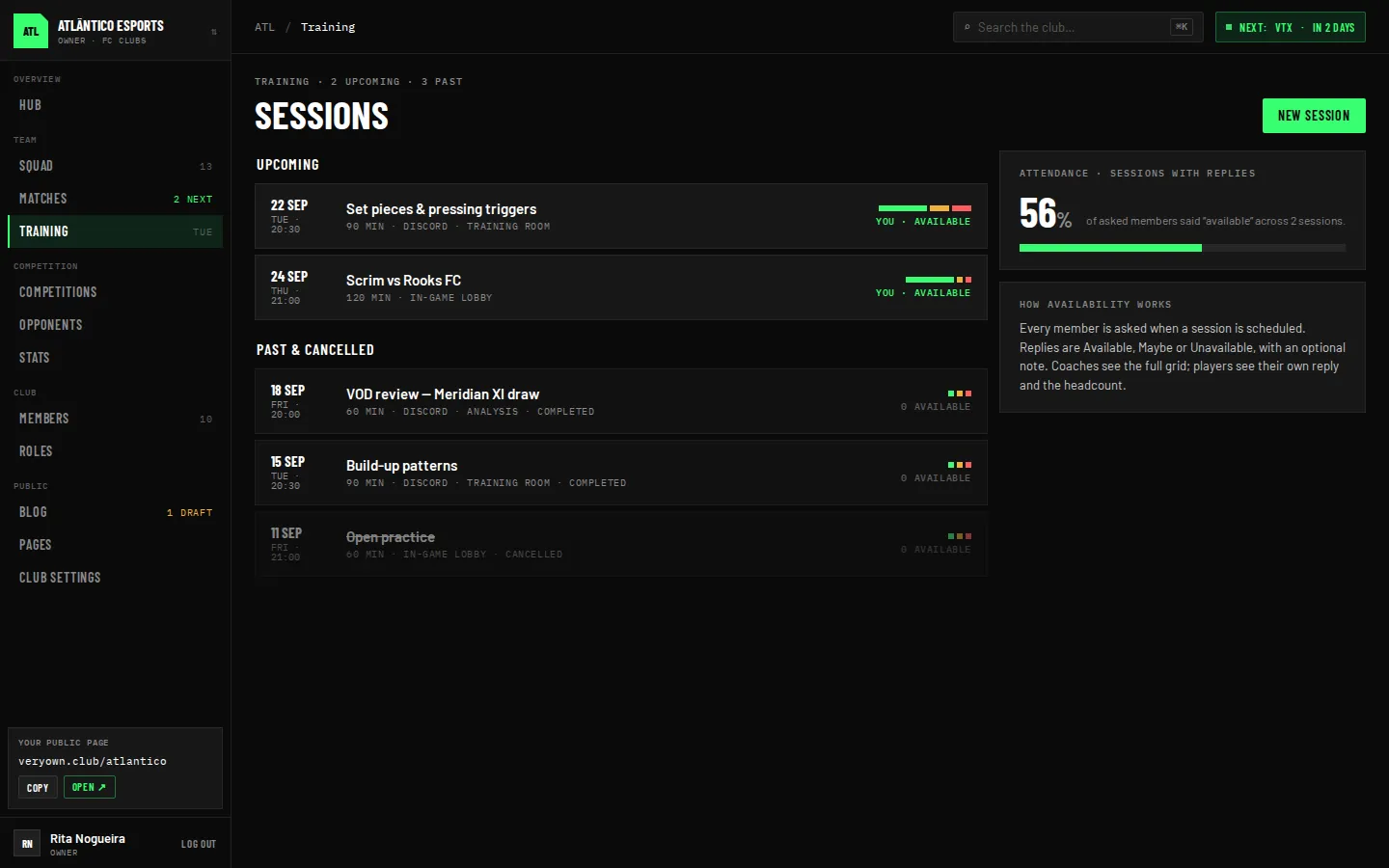Viewport: 1389px width, 868px height.
Task: Click the RN user avatar
Action: 27,843
